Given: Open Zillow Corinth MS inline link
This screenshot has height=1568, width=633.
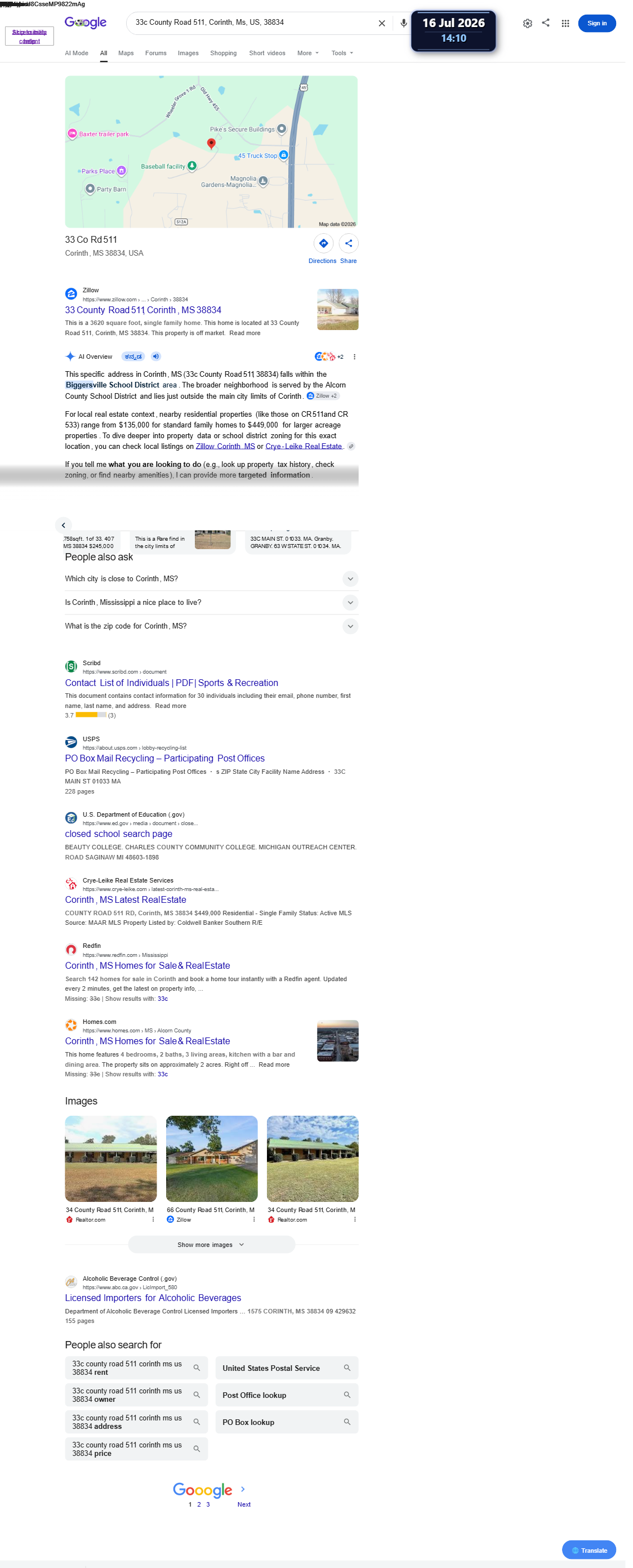Looking at the screenshot, I should (225, 446).
